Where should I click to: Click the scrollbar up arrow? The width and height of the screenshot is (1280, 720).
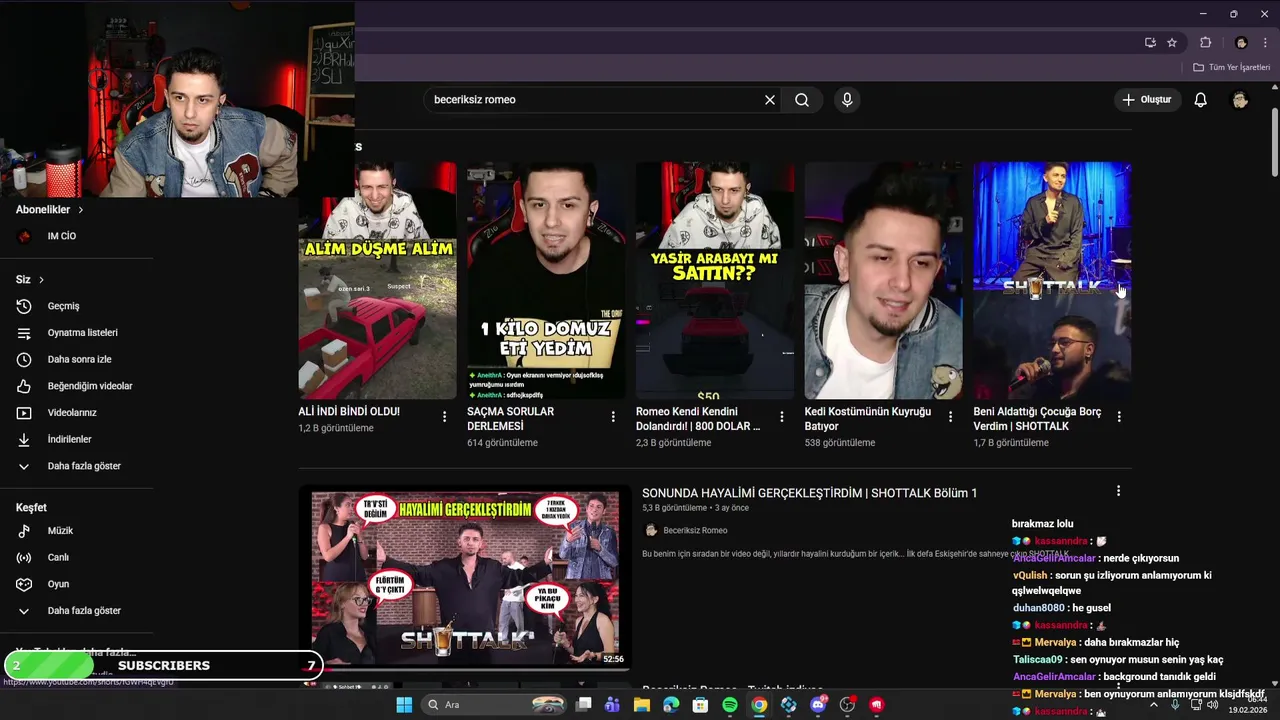[1274, 86]
